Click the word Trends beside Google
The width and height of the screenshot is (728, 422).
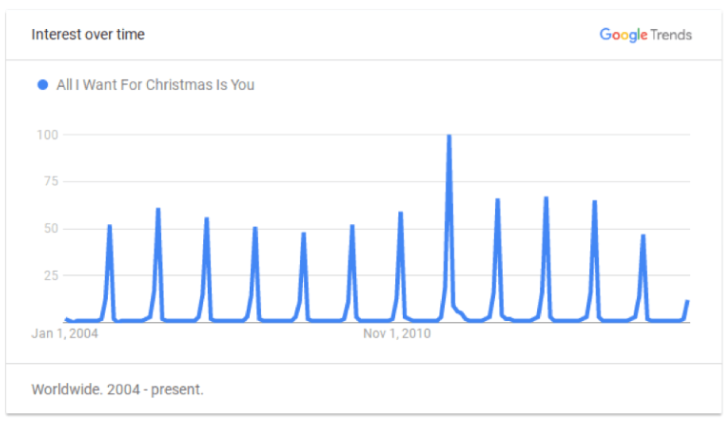671,35
